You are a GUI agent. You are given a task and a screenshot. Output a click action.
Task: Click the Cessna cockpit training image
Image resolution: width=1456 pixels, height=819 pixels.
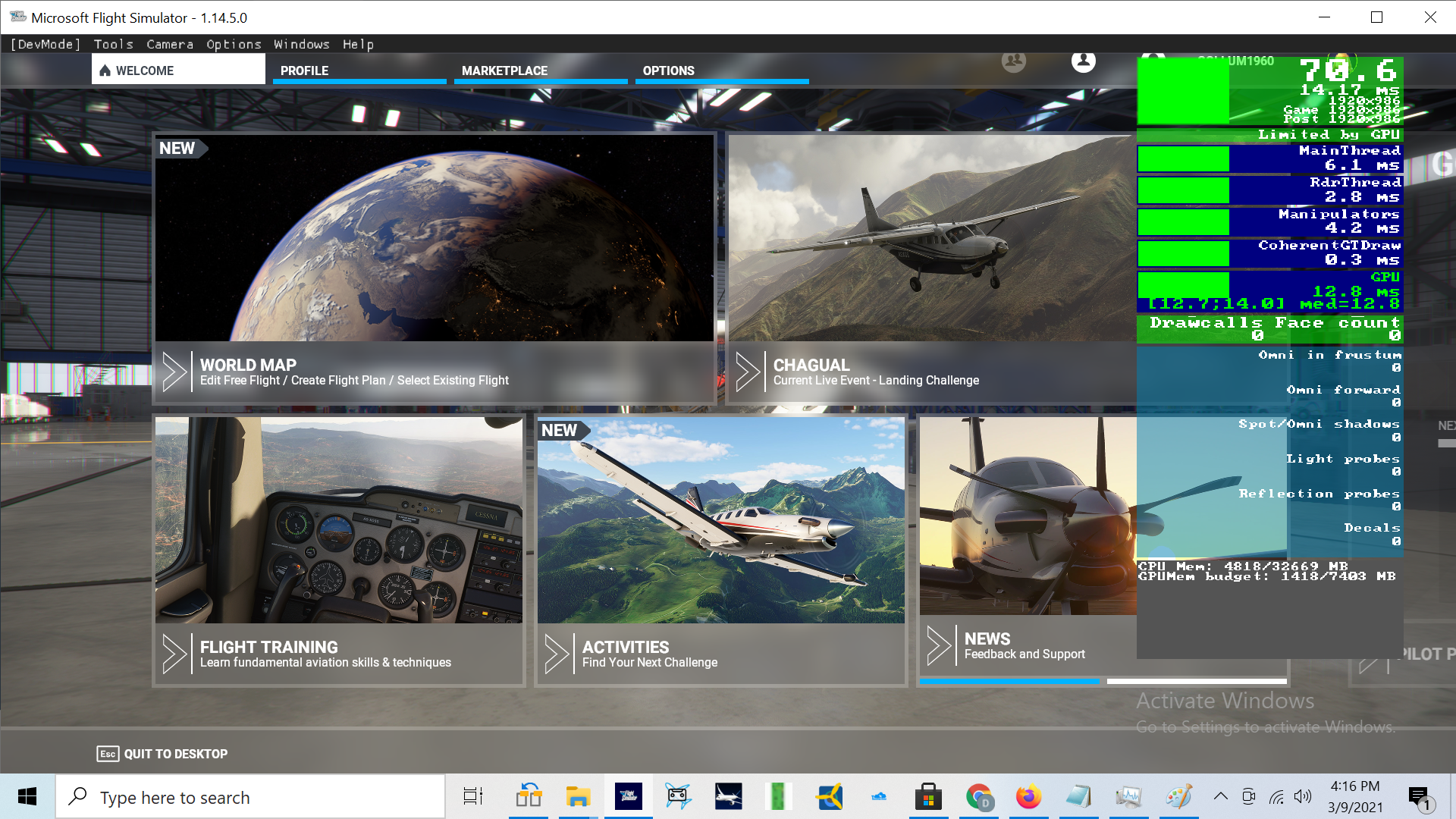339,520
